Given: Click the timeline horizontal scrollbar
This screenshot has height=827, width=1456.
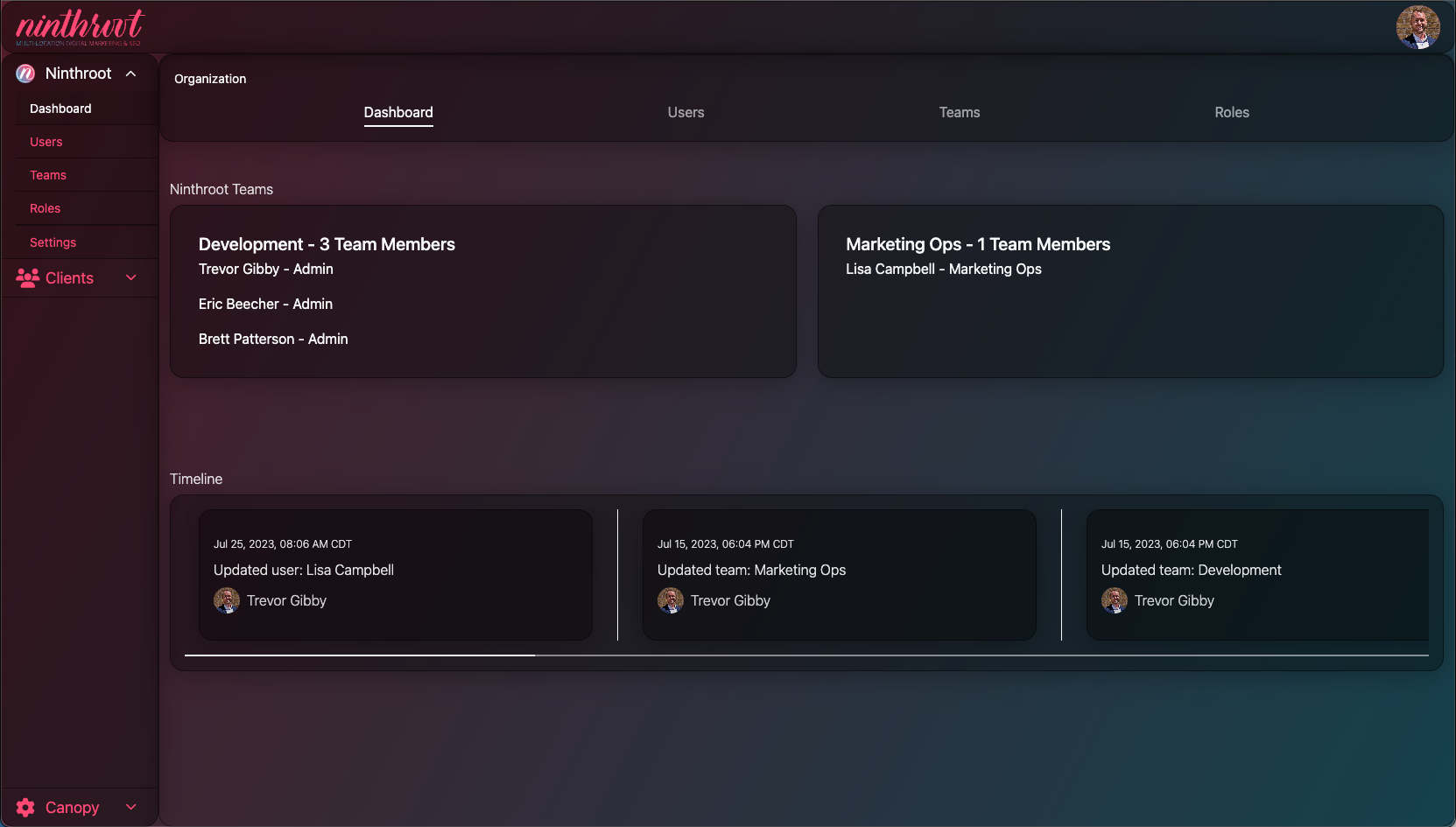Looking at the screenshot, I should tap(806, 655).
